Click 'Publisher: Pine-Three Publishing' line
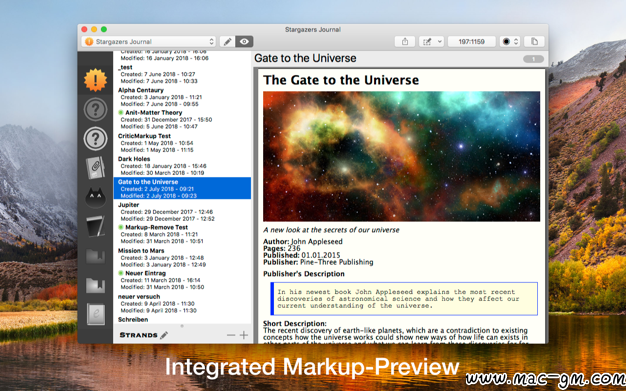This screenshot has width=626, height=391. point(318,262)
